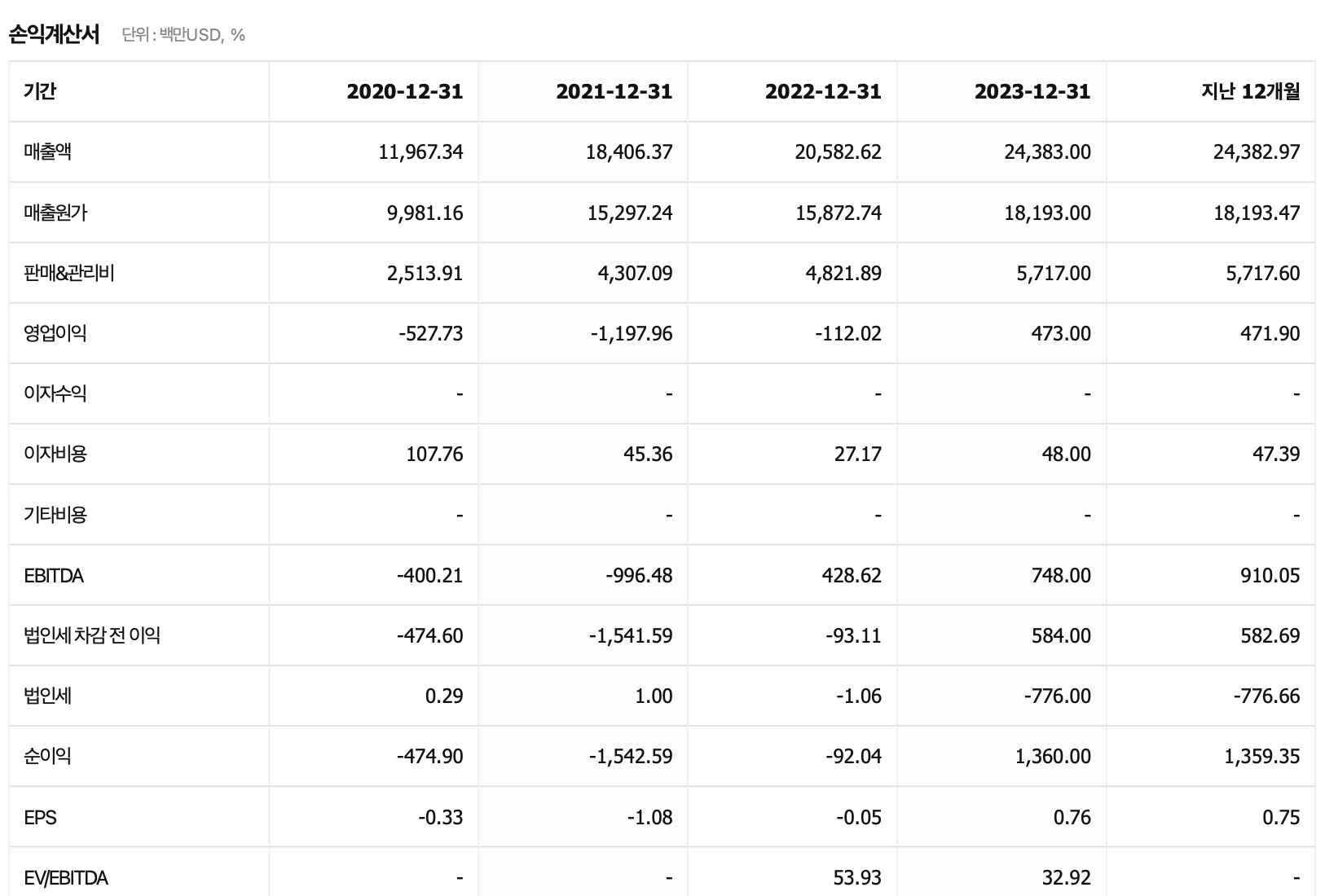
Task: Click the 단위: 백만USD, % unit note
Action: click(183, 35)
